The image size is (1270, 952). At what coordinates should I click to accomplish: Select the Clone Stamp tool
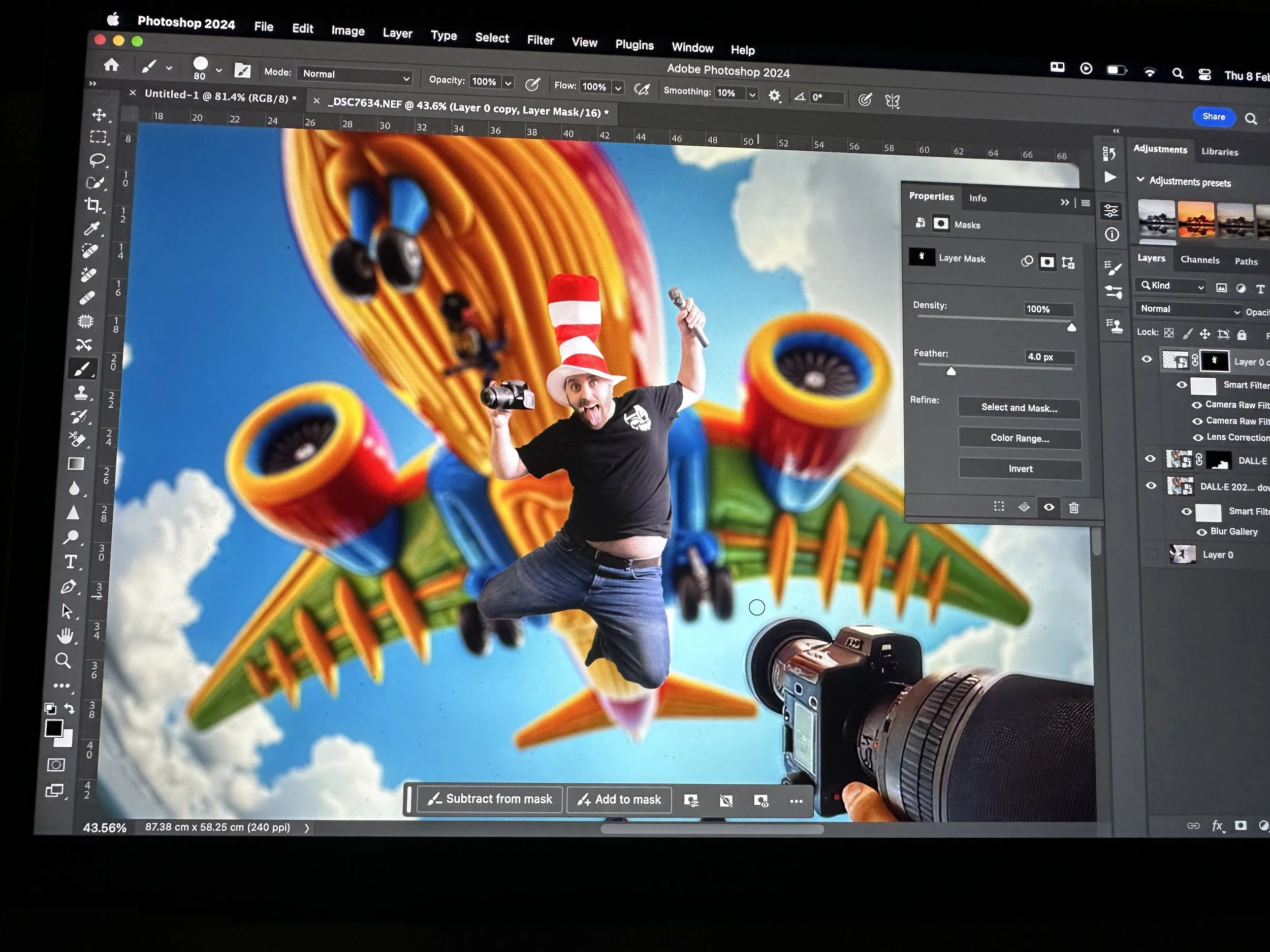(x=81, y=393)
